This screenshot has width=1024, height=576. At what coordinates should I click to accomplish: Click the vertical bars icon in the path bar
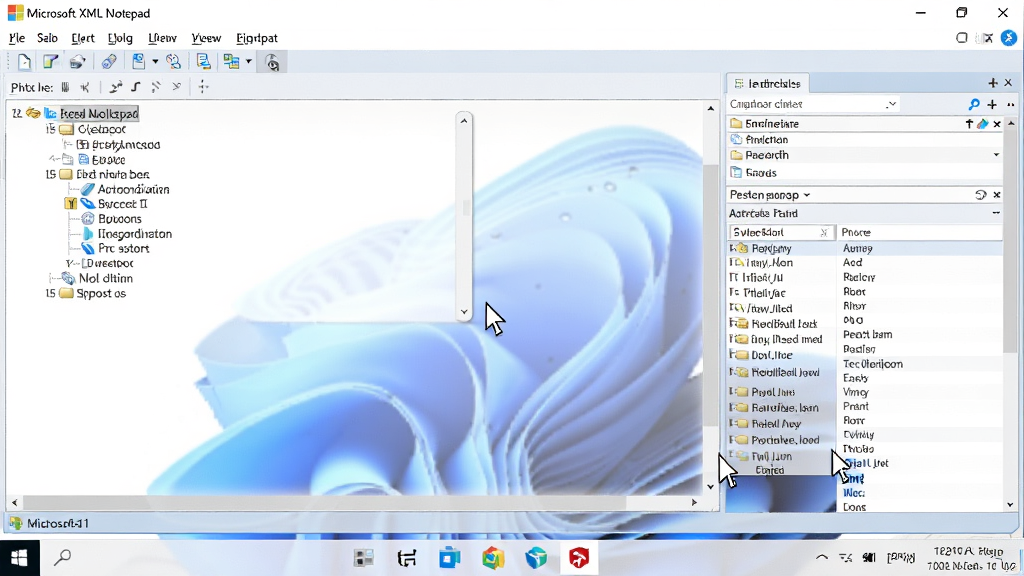pyautogui.click(x=65, y=87)
